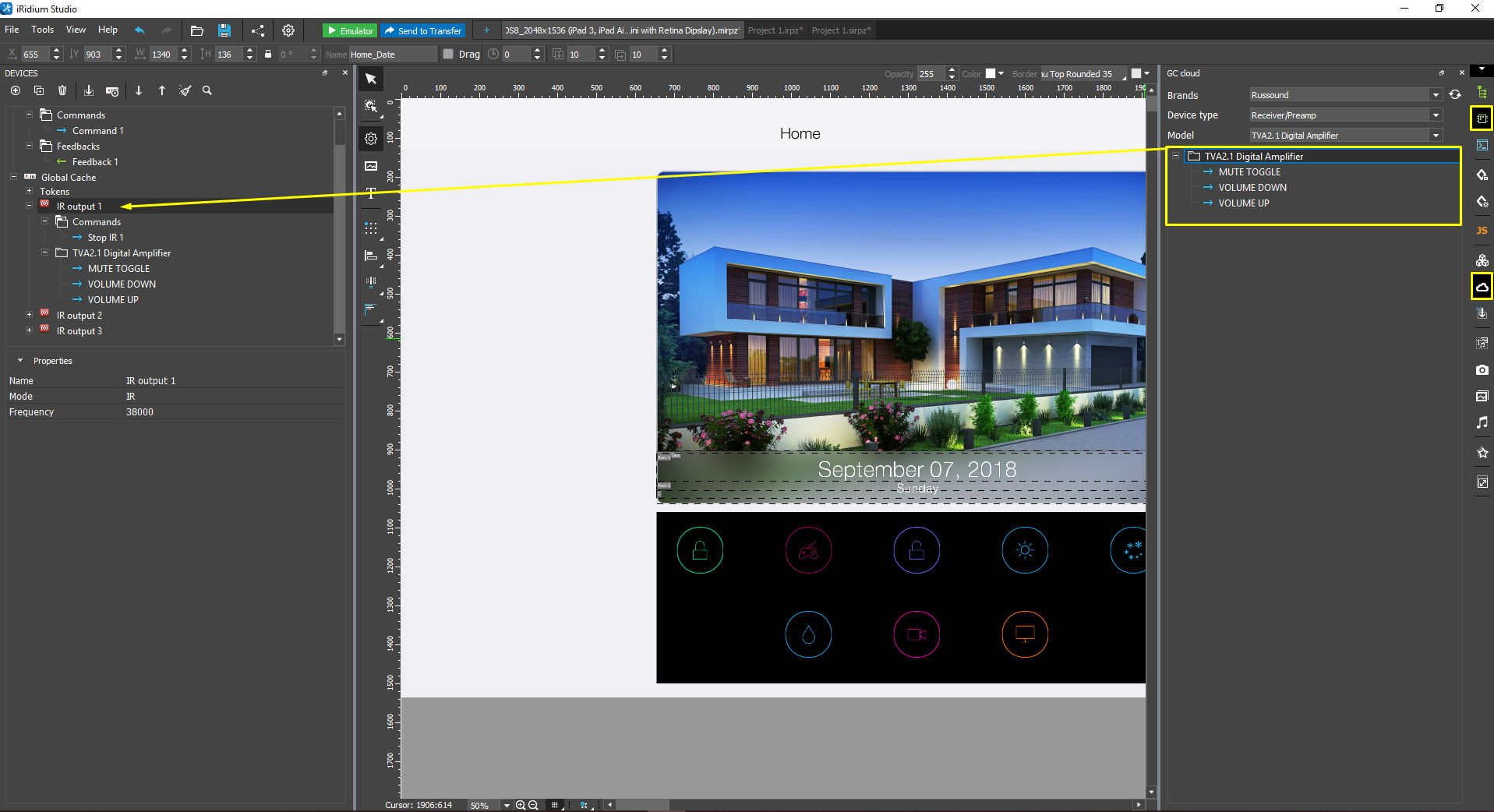Image resolution: width=1494 pixels, height=812 pixels.
Task: Collapse the IR output 1 tree node
Action: pyautogui.click(x=30, y=205)
